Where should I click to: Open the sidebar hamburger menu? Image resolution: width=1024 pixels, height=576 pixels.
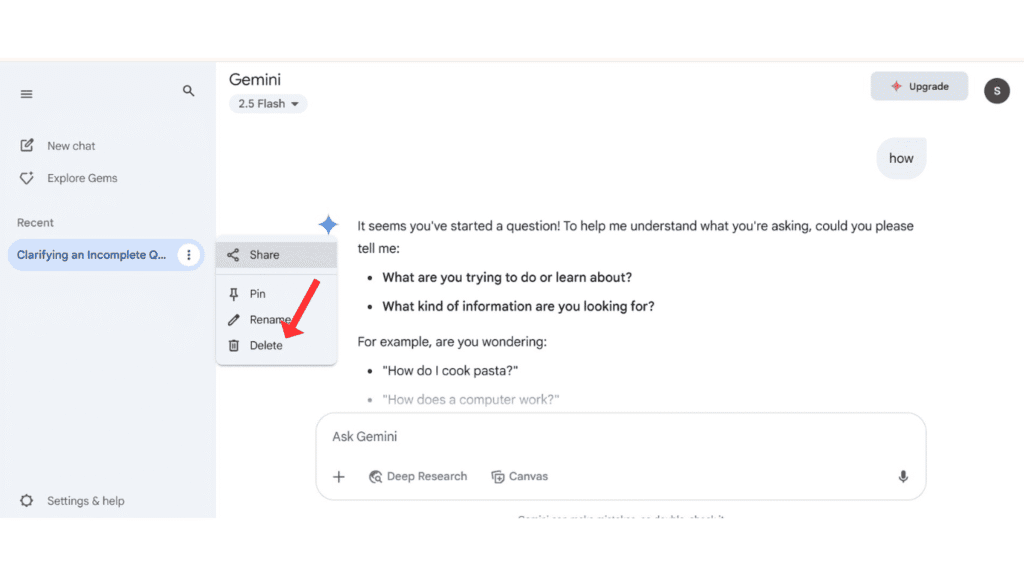point(26,93)
